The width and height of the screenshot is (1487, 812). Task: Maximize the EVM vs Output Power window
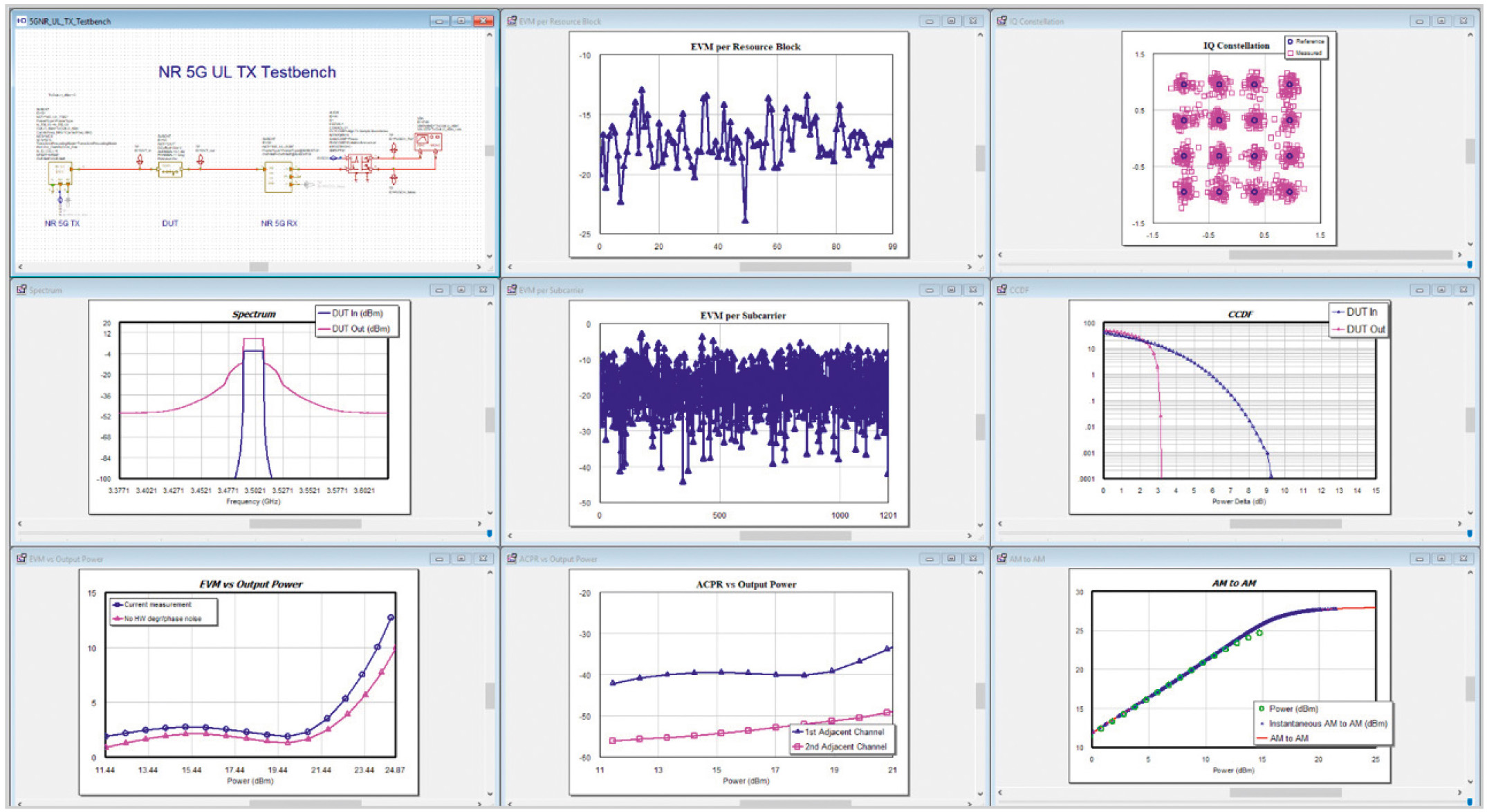click(x=461, y=558)
